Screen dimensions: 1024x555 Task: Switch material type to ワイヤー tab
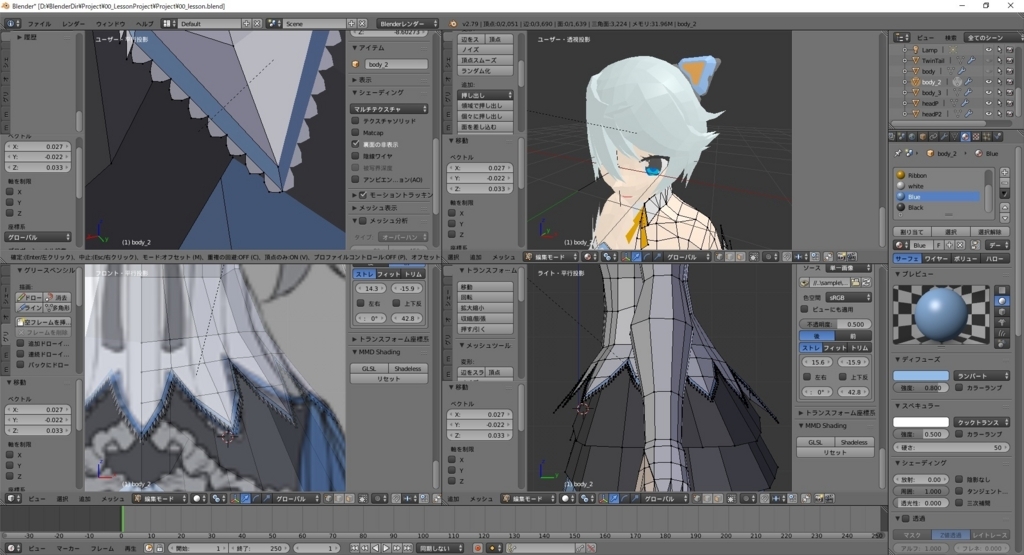click(x=935, y=259)
